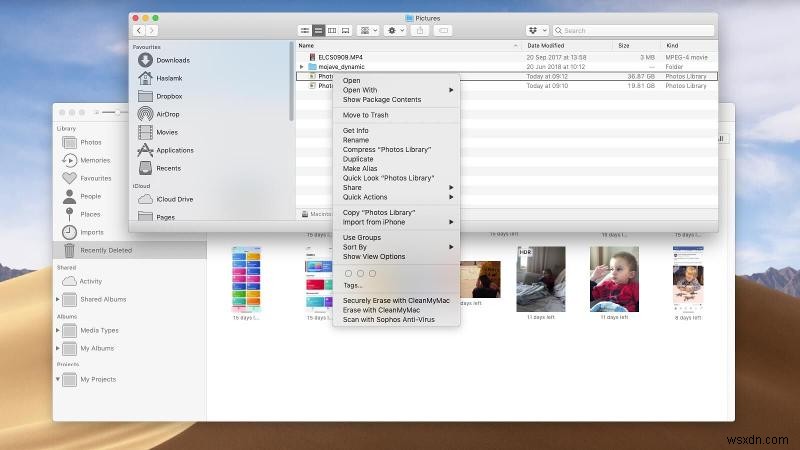Select the HDR photo thumbnail
Screen dimensions: 800x450
[x=541, y=279]
